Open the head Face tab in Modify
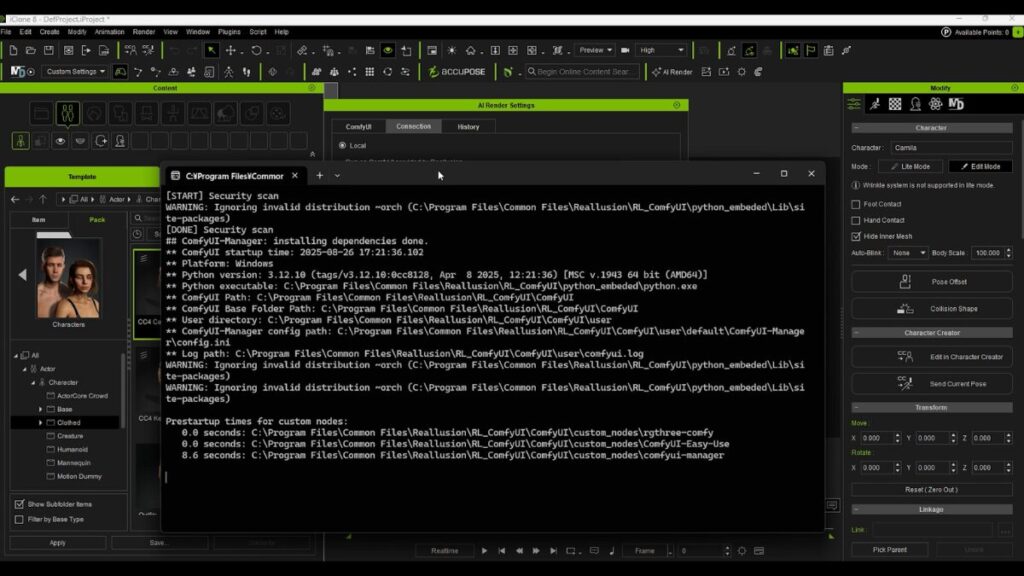This screenshot has width=1024, height=576. click(915, 104)
